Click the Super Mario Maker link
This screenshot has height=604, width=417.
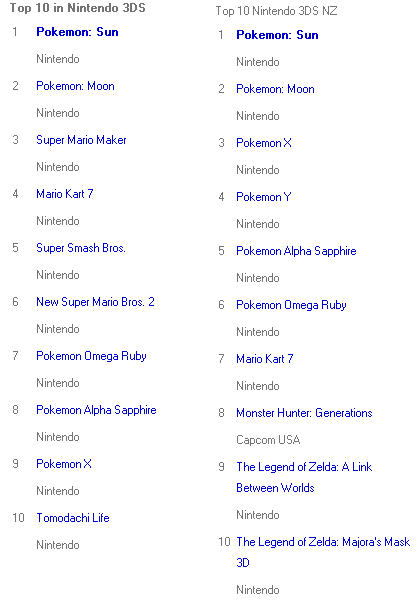point(81,140)
